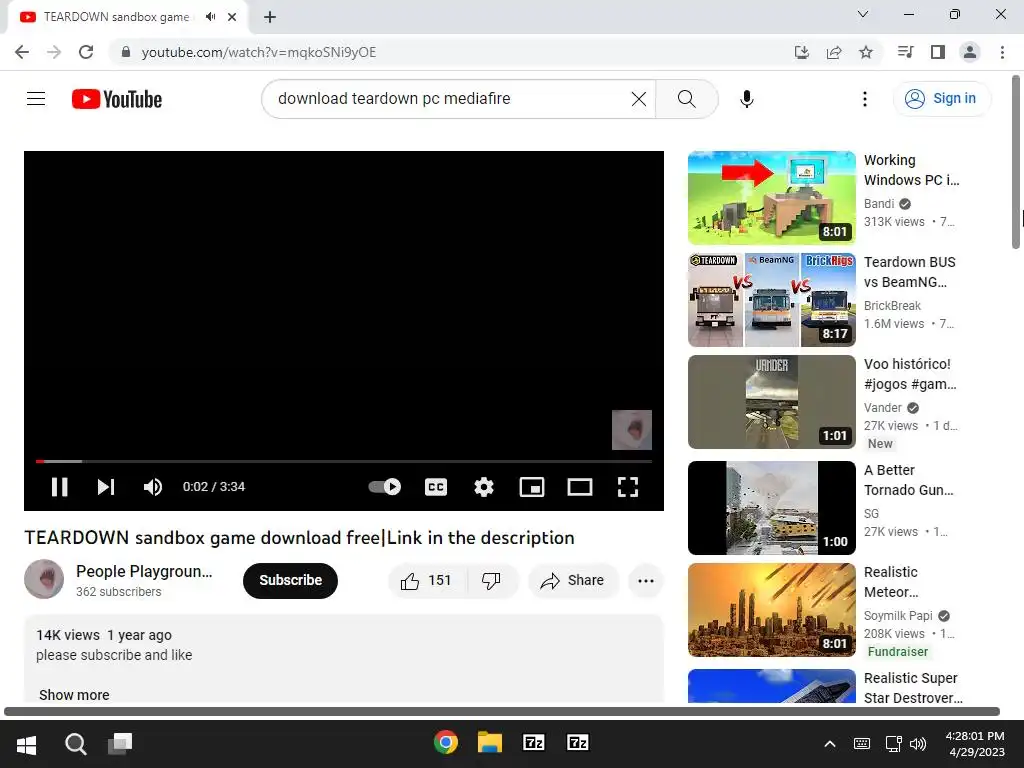Share this page icon in toolbar

tap(834, 52)
